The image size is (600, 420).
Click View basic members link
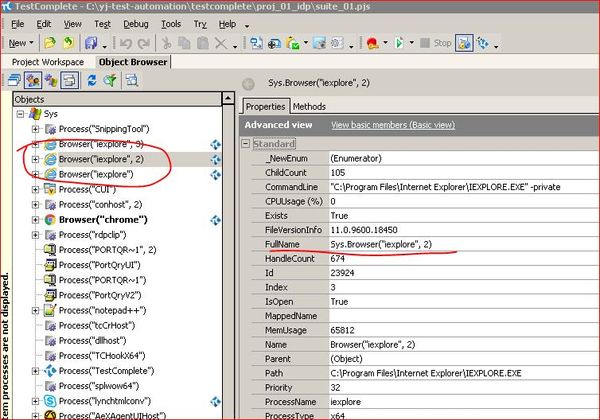pos(392,125)
